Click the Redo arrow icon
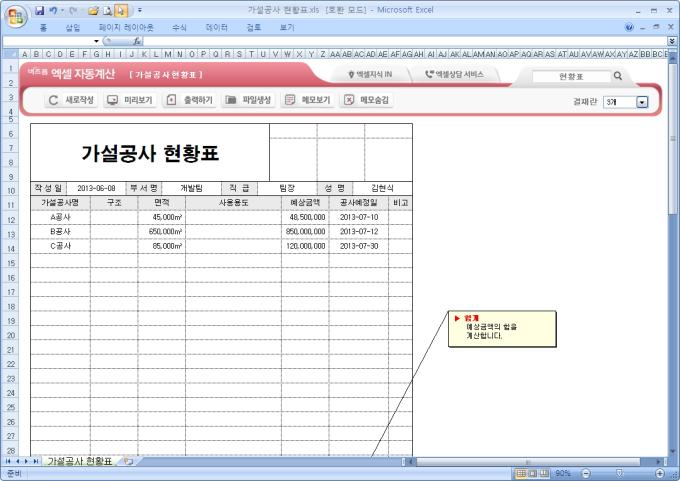Screen dimensions: 680x481 [x=73, y=10]
